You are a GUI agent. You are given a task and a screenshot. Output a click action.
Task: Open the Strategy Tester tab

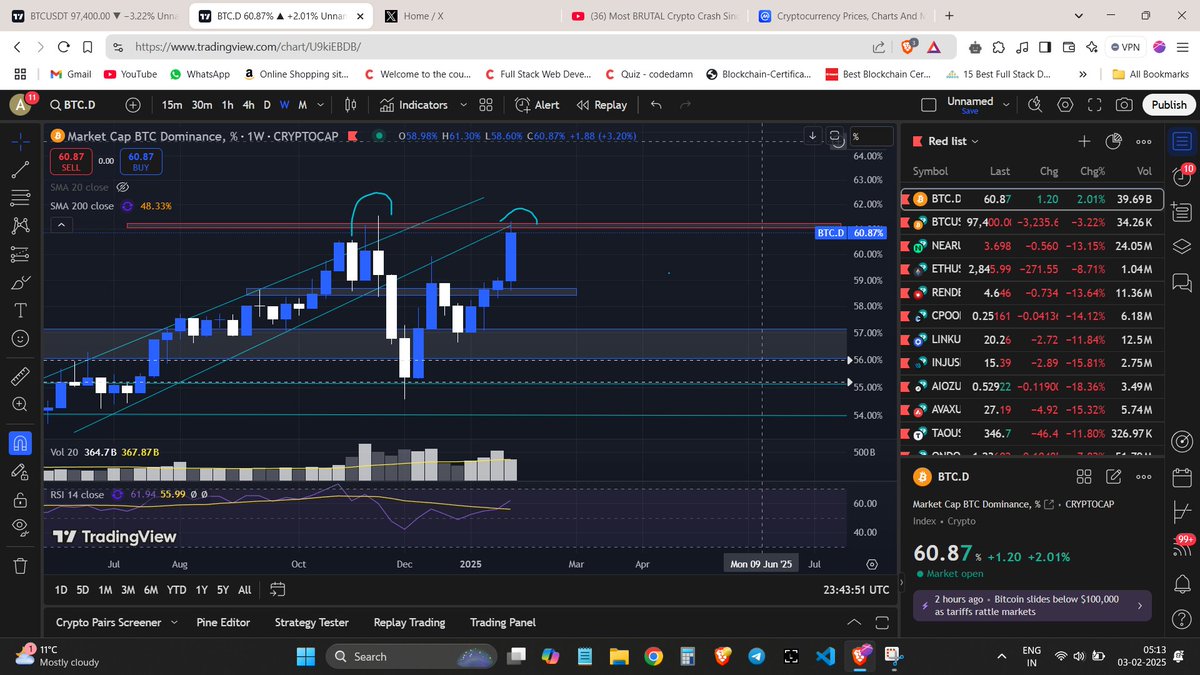[x=311, y=622]
